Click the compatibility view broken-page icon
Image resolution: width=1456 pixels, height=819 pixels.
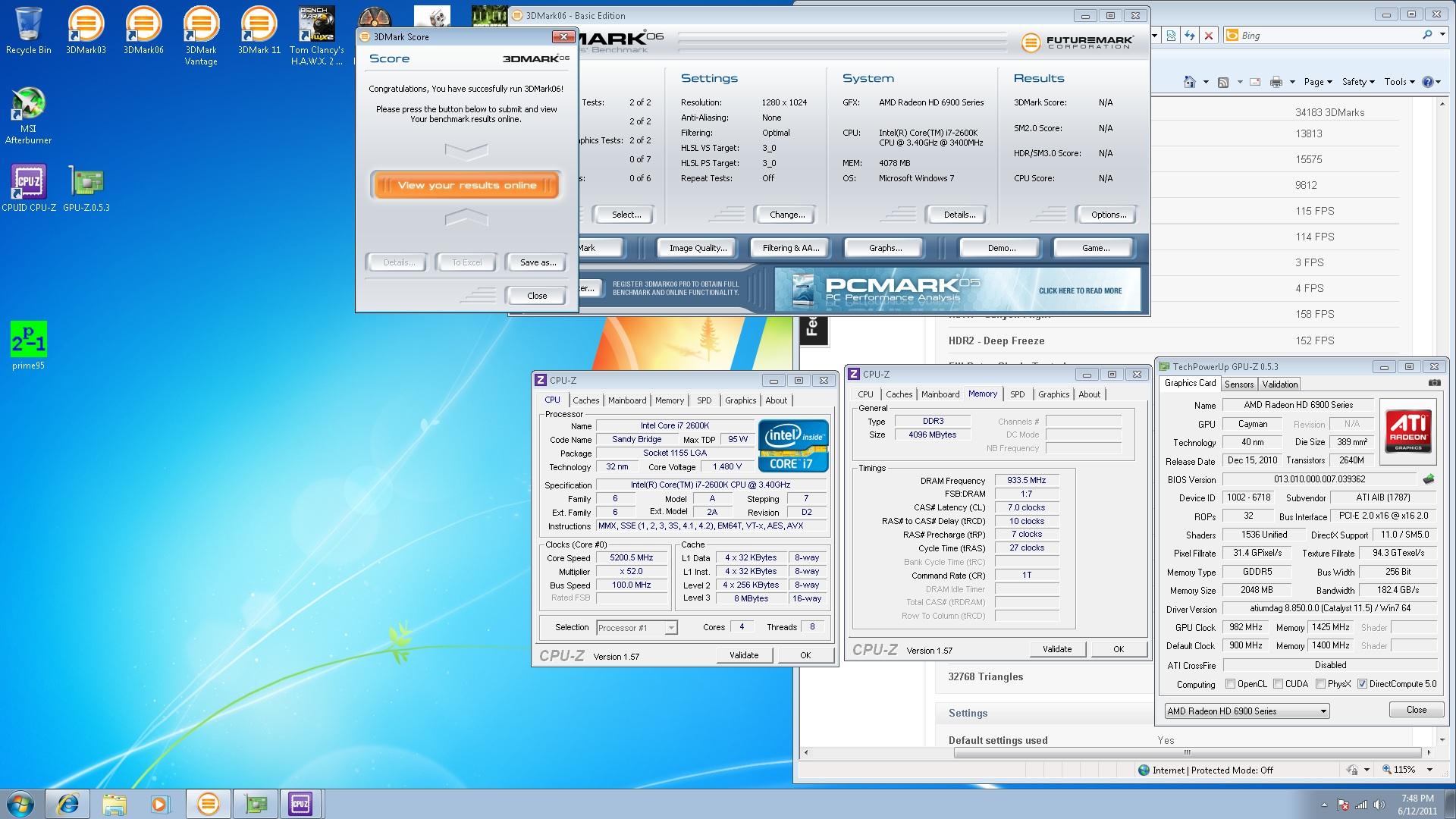pyautogui.click(x=1172, y=36)
